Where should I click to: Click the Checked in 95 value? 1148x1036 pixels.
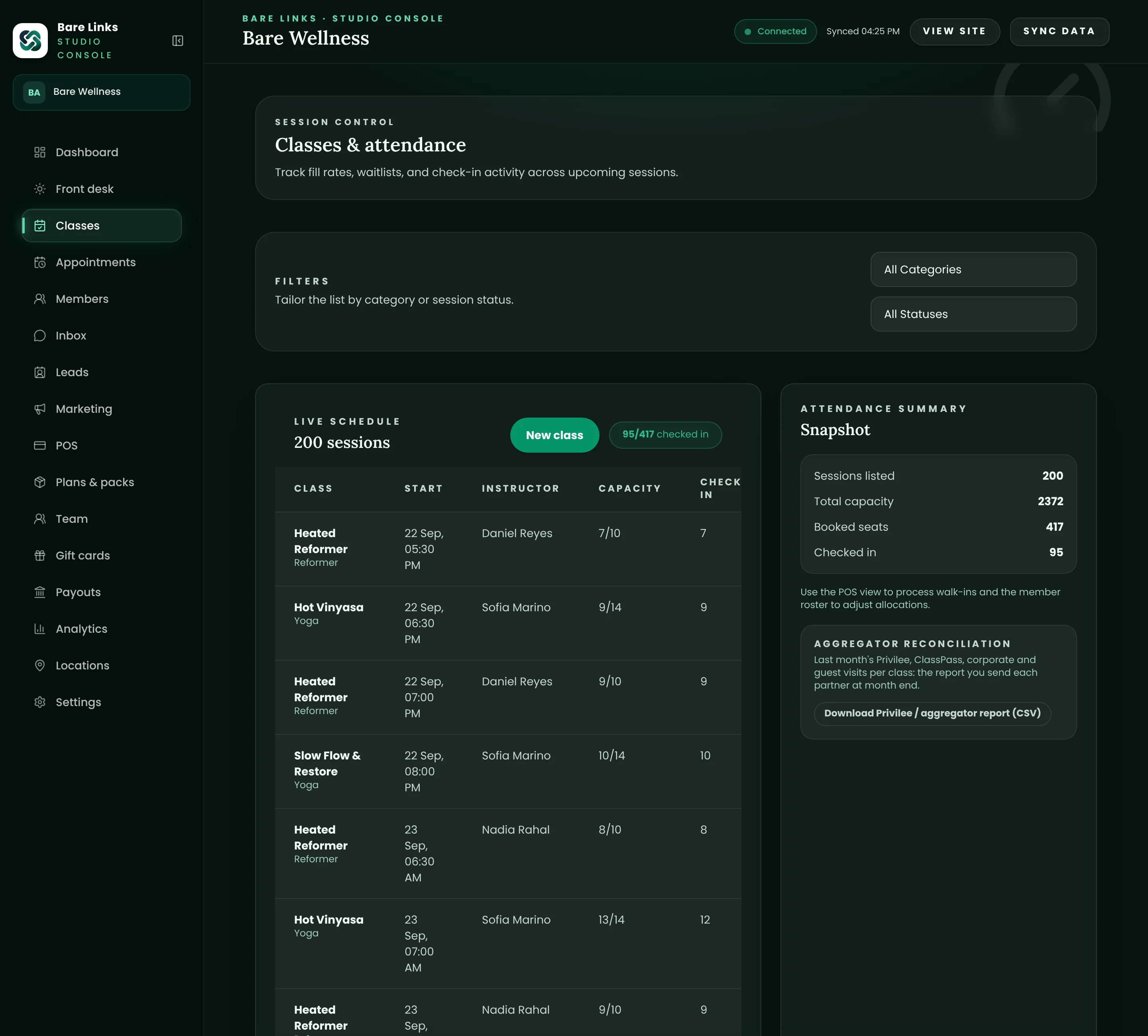pyautogui.click(x=1056, y=552)
